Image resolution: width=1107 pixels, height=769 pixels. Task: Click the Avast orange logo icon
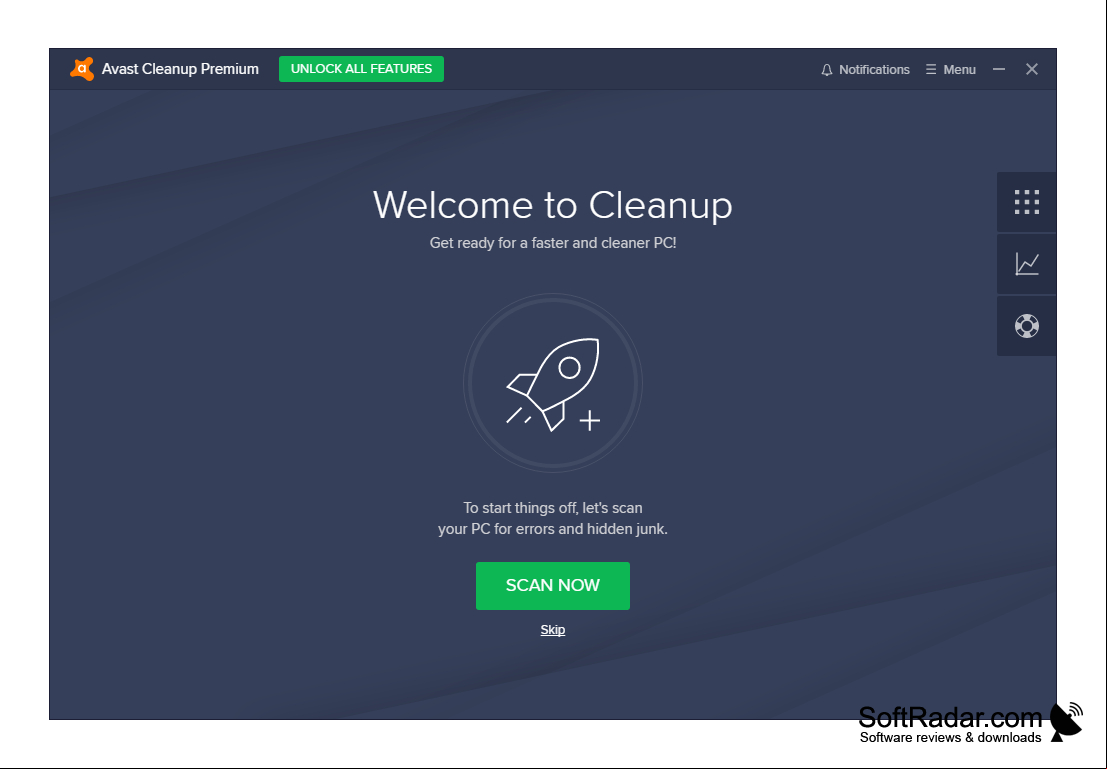pos(82,68)
